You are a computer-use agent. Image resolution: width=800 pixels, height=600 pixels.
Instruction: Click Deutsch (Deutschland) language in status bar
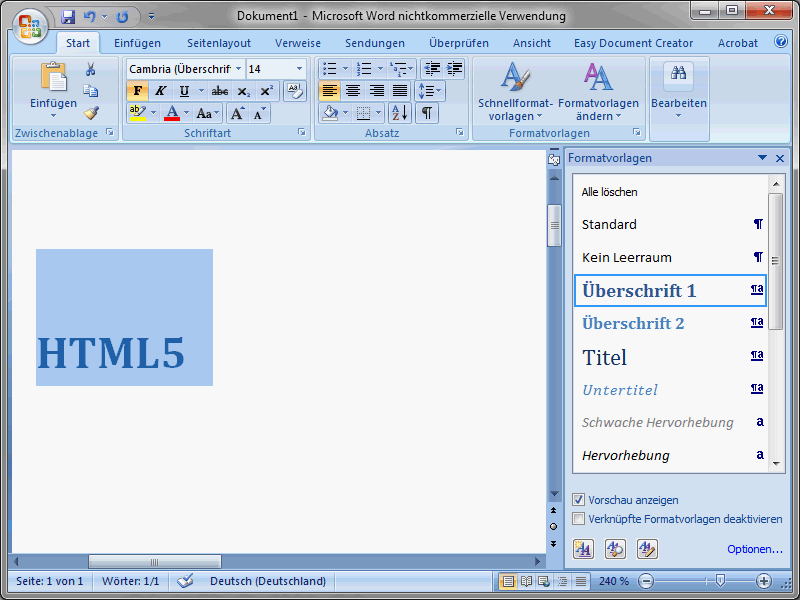tap(268, 581)
